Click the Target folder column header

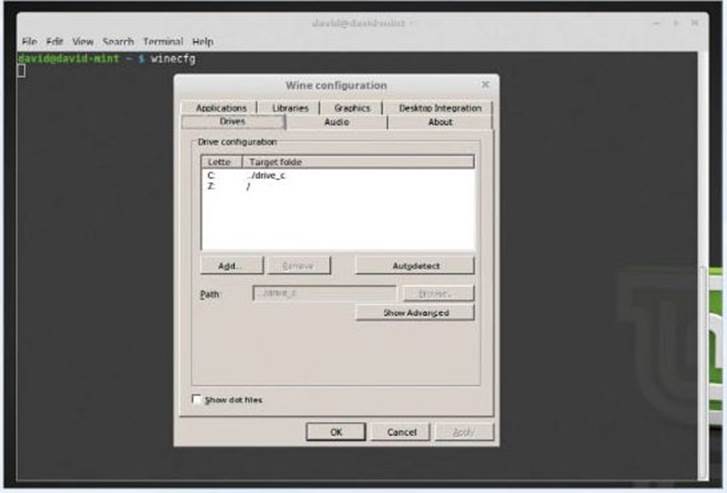tap(358, 162)
